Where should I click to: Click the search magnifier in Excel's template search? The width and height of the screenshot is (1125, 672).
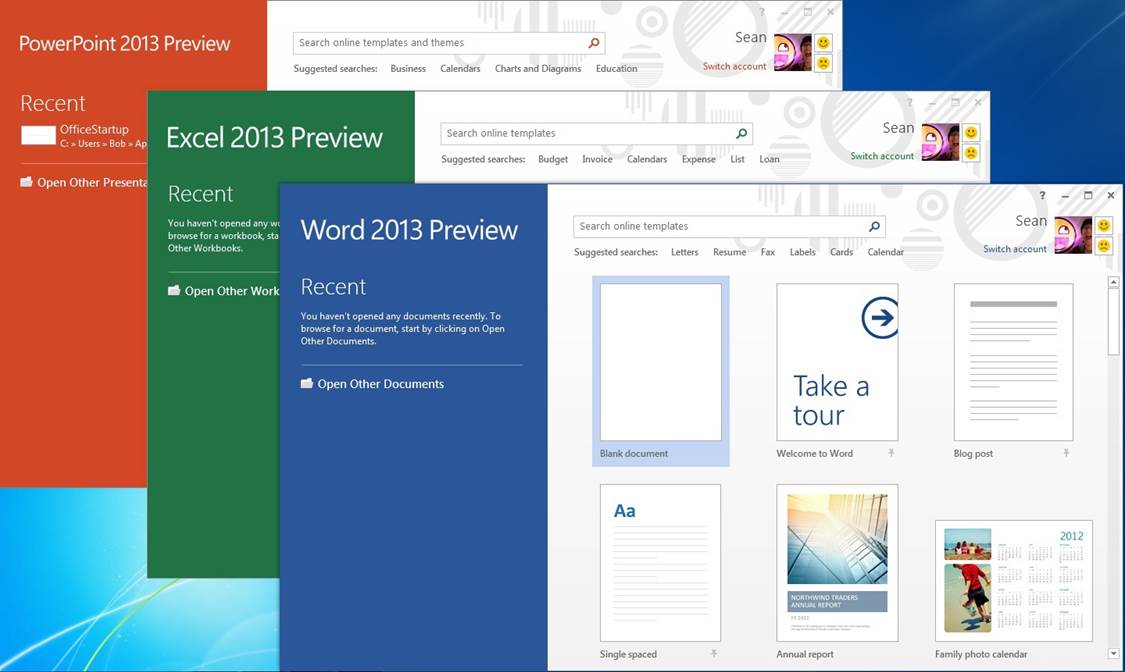pos(741,134)
